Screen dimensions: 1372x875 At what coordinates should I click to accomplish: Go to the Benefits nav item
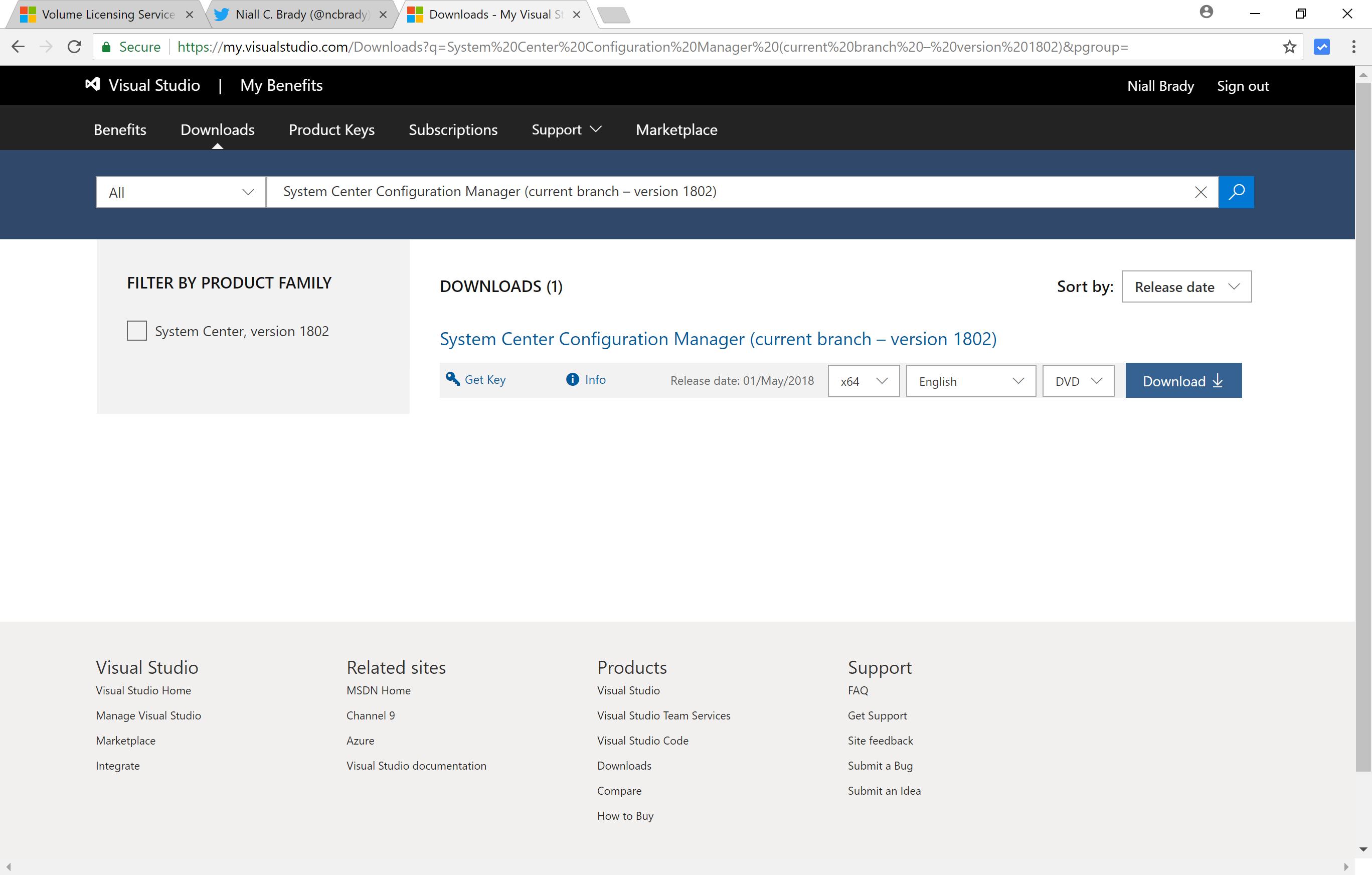point(120,129)
